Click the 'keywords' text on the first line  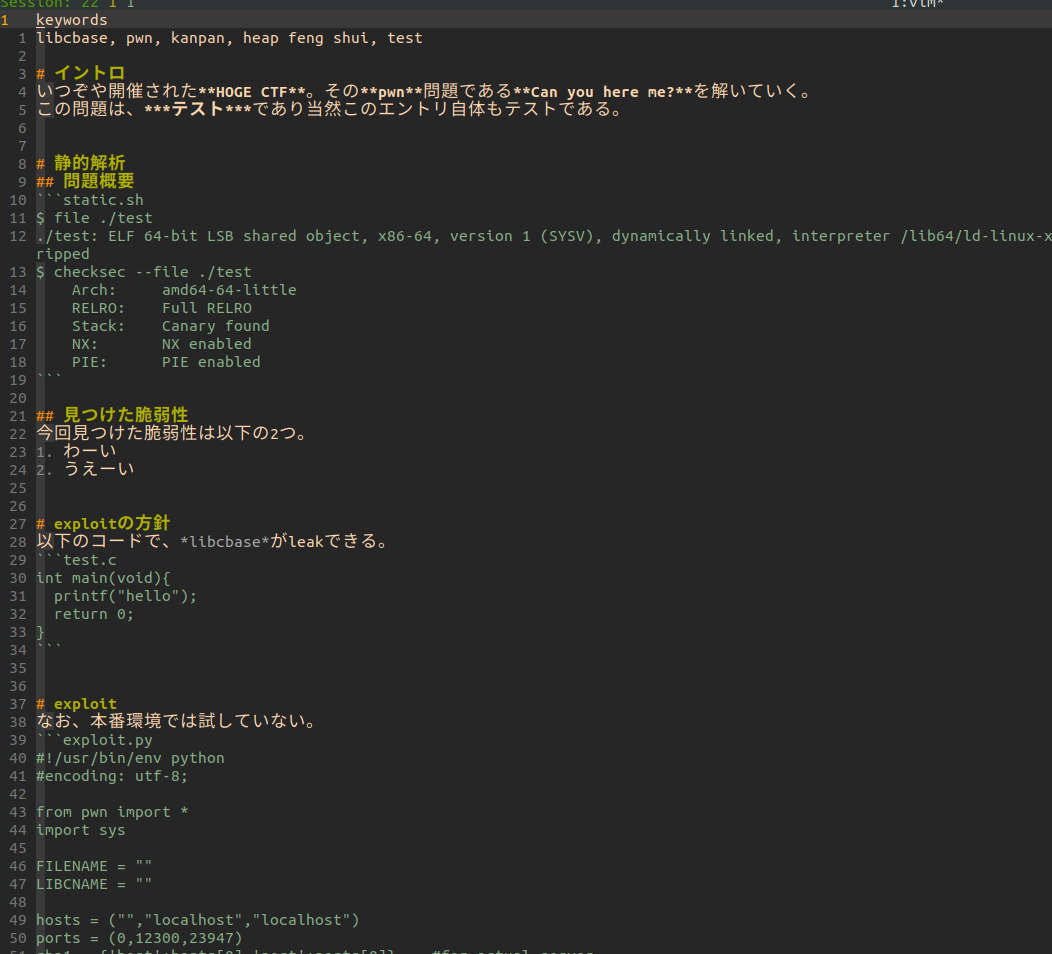click(72, 20)
